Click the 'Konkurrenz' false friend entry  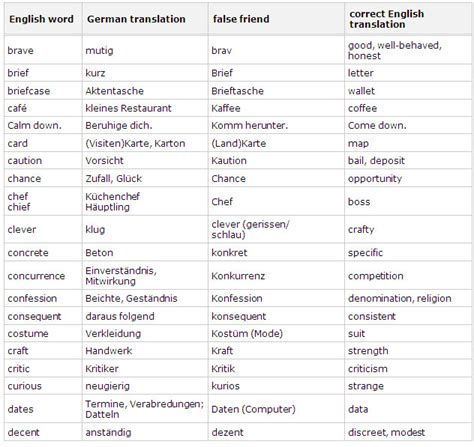click(x=238, y=276)
